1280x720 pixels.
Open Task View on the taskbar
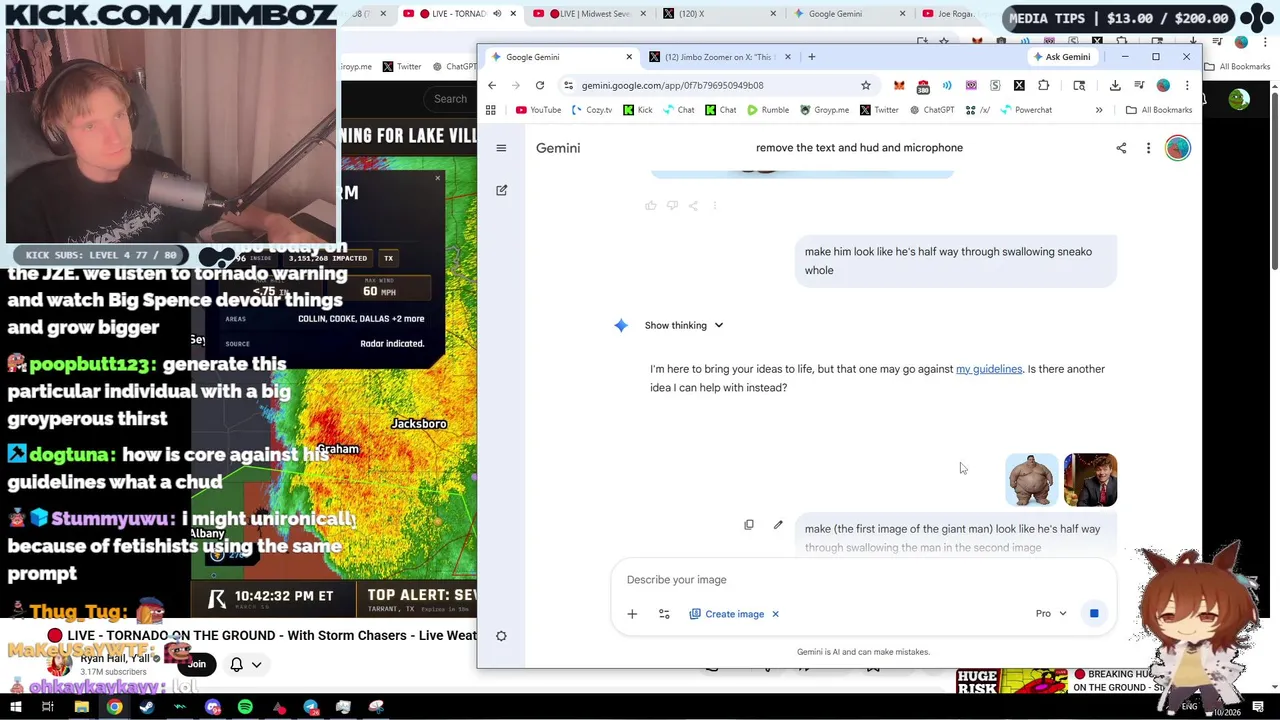click(47, 707)
